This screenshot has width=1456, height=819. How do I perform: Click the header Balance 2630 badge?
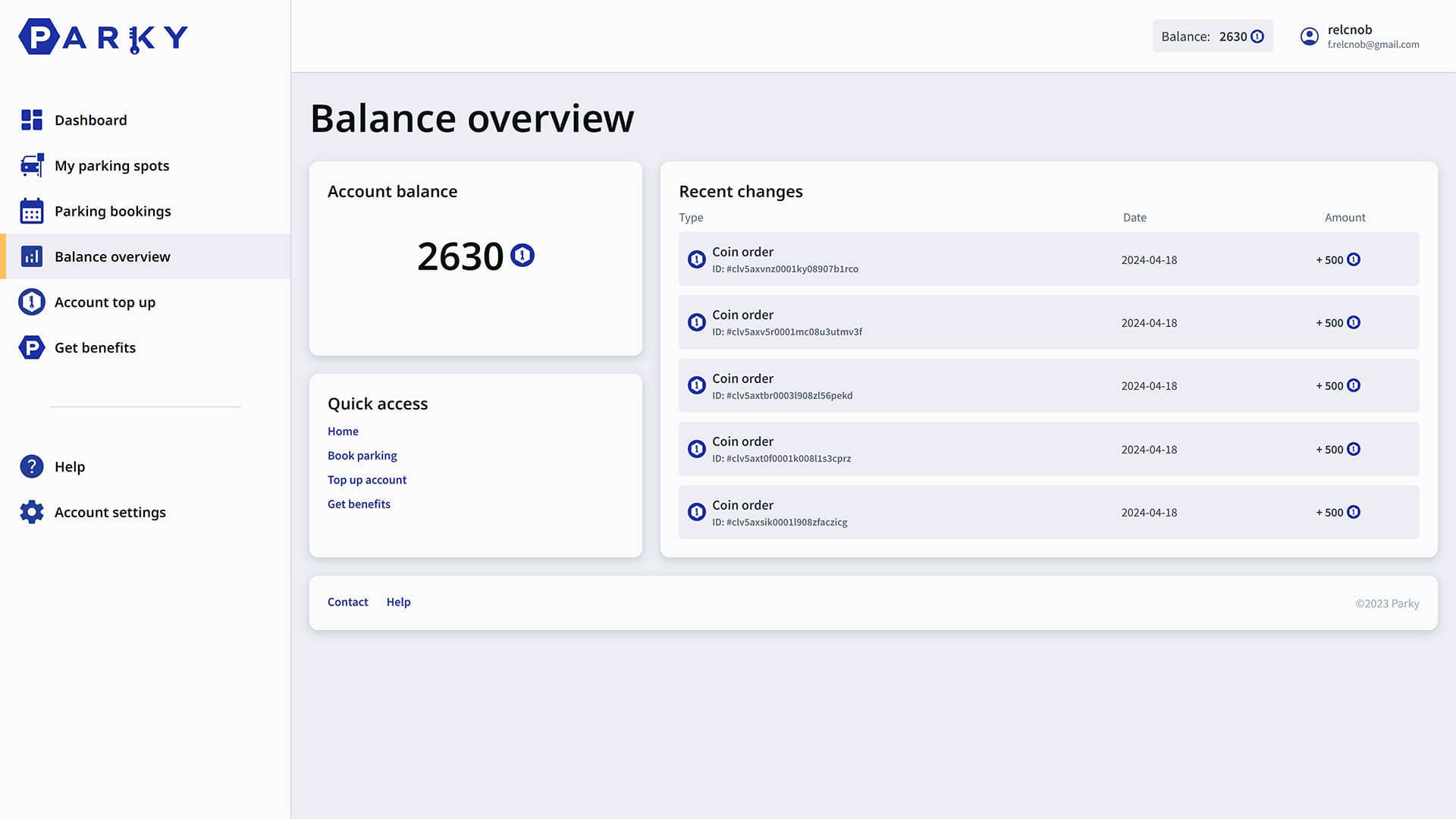(1213, 36)
